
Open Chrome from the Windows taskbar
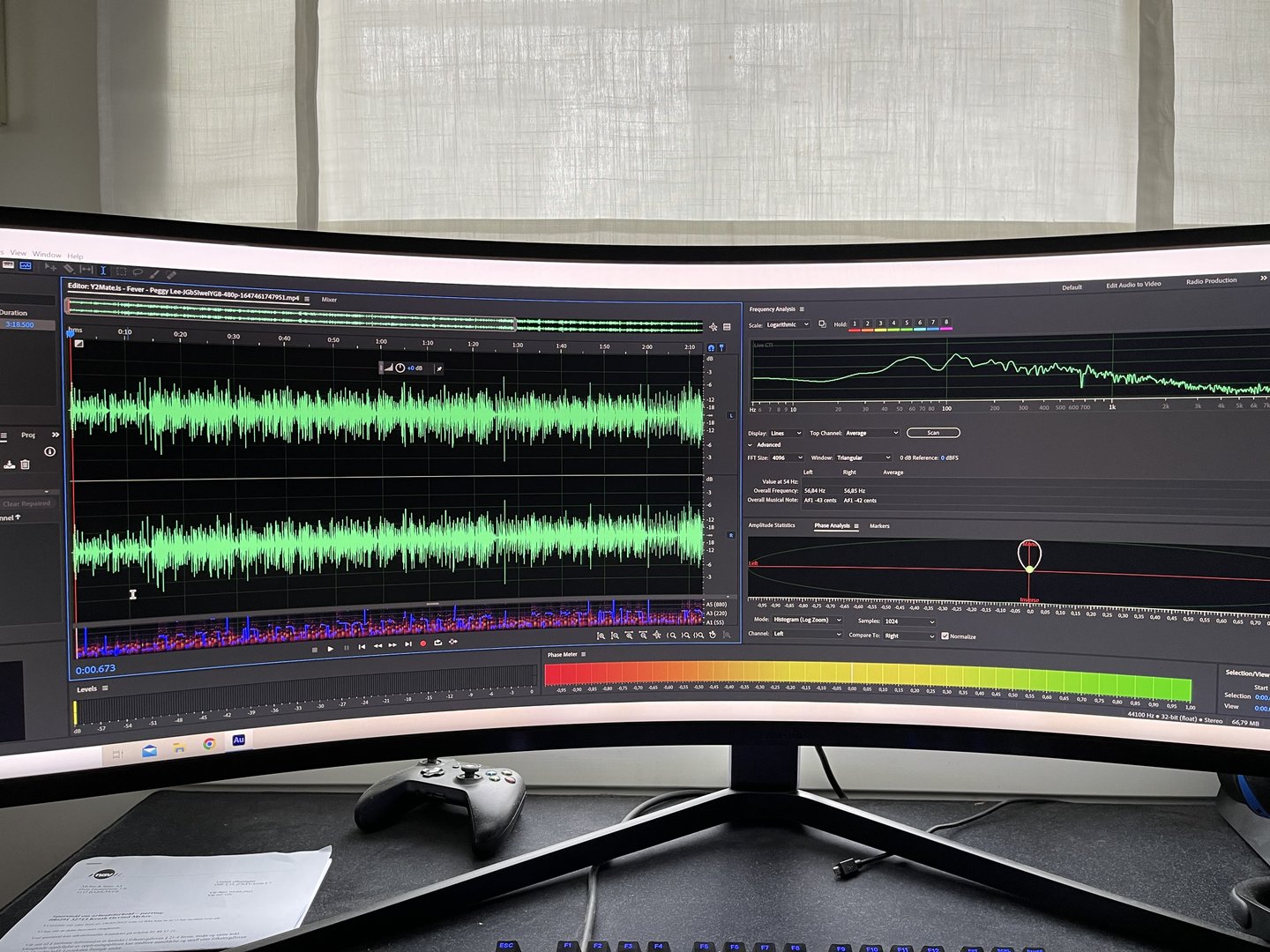(x=209, y=744)
